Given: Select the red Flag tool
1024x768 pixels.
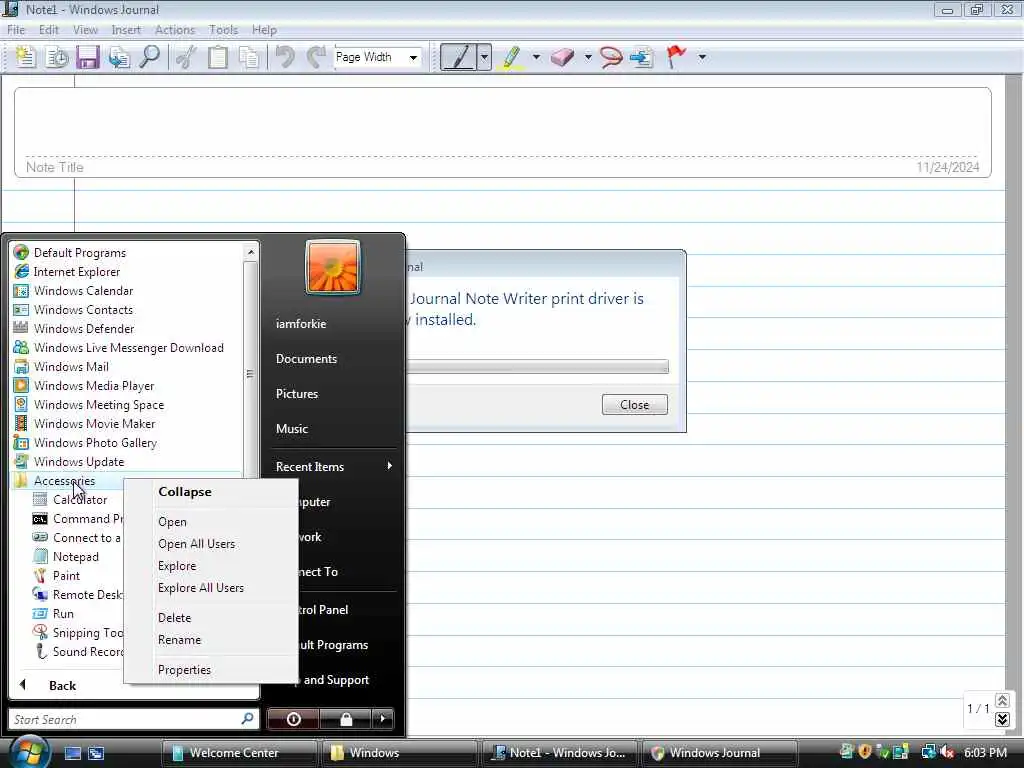Looking at the screenshot, I should tap(677, 57).
